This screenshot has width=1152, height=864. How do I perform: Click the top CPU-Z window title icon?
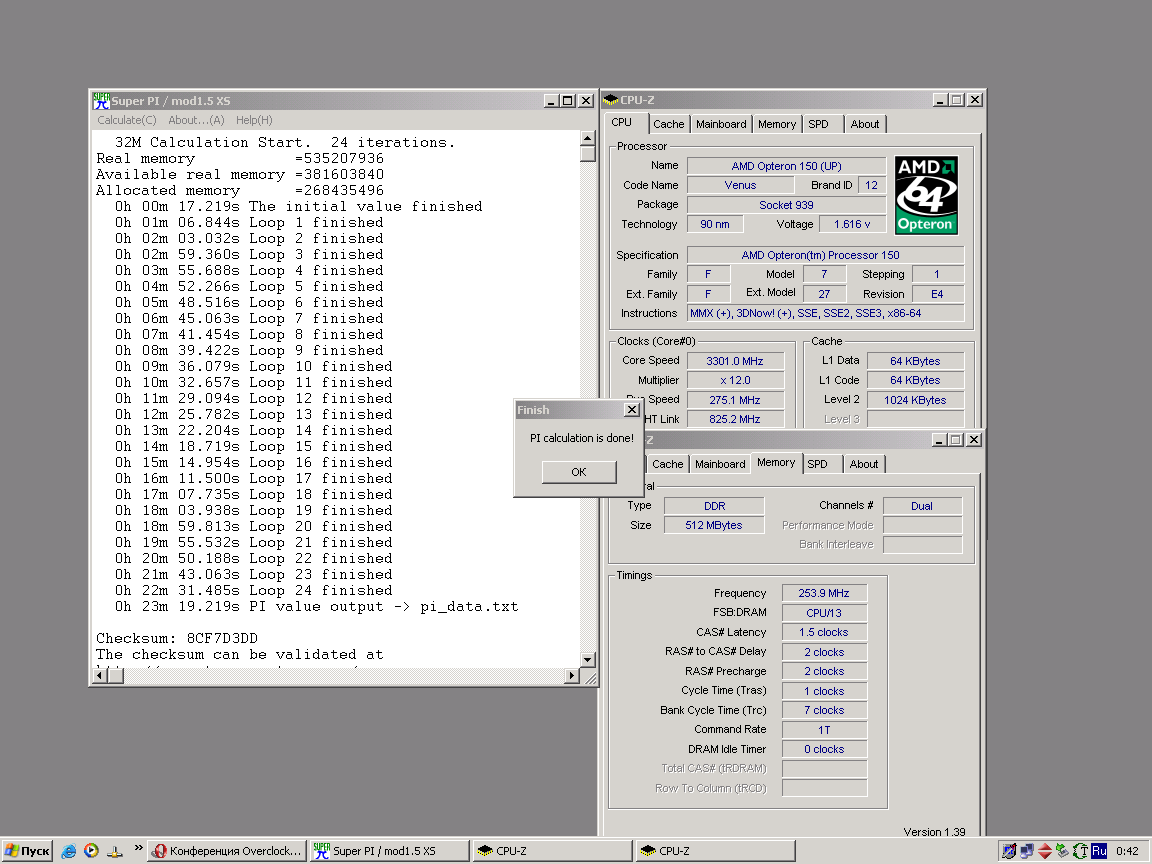click(x=611, y=100)
